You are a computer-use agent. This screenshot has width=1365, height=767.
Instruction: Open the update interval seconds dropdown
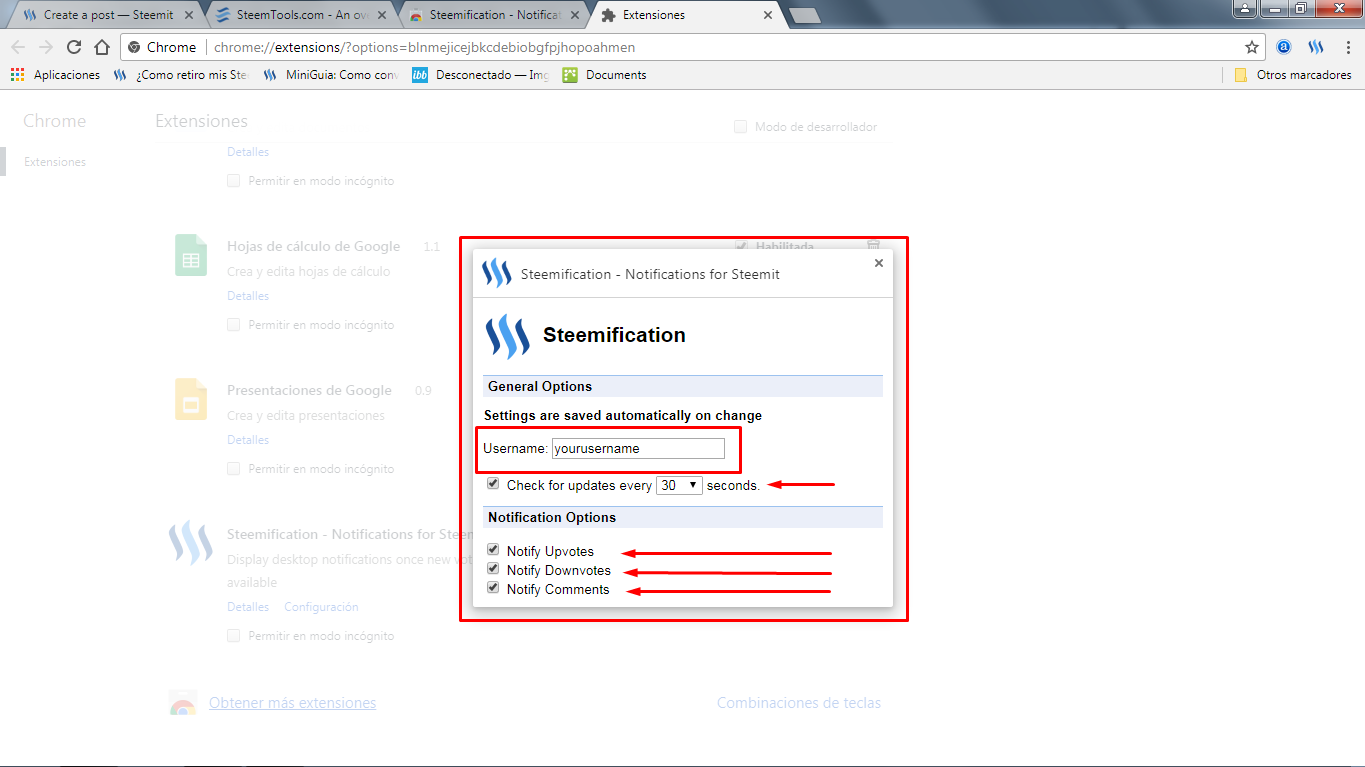(x=679, y=485)
